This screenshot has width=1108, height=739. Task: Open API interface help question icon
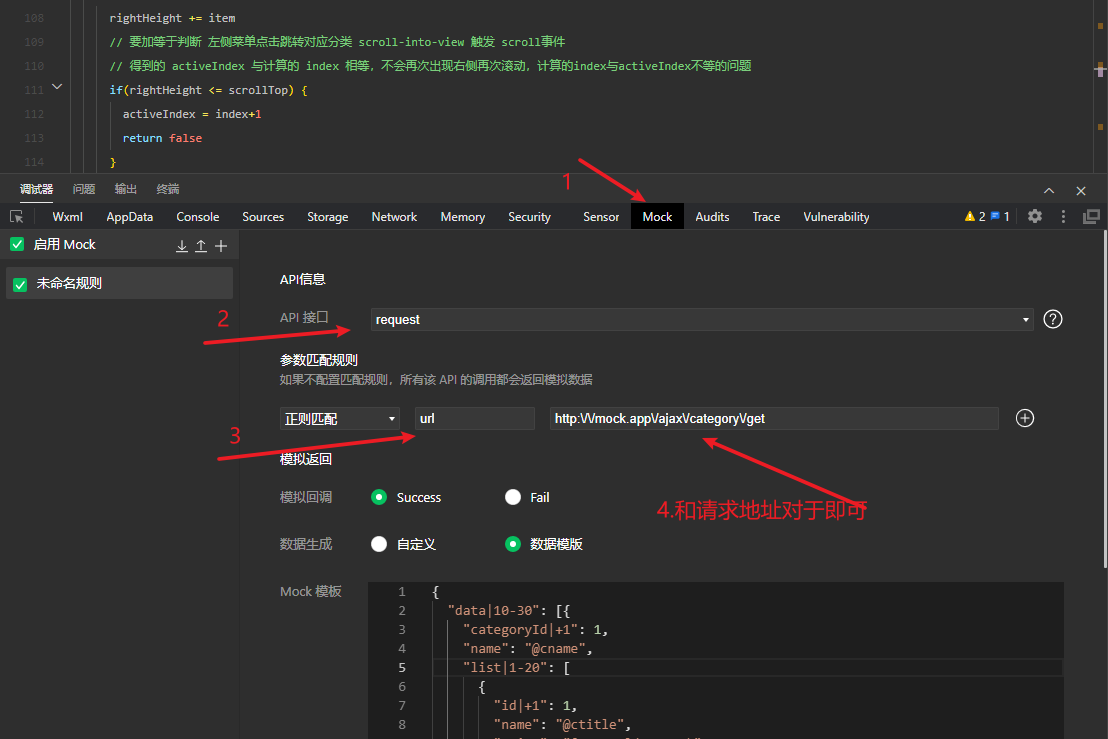pyautogui.click(x=1053, y=319)
